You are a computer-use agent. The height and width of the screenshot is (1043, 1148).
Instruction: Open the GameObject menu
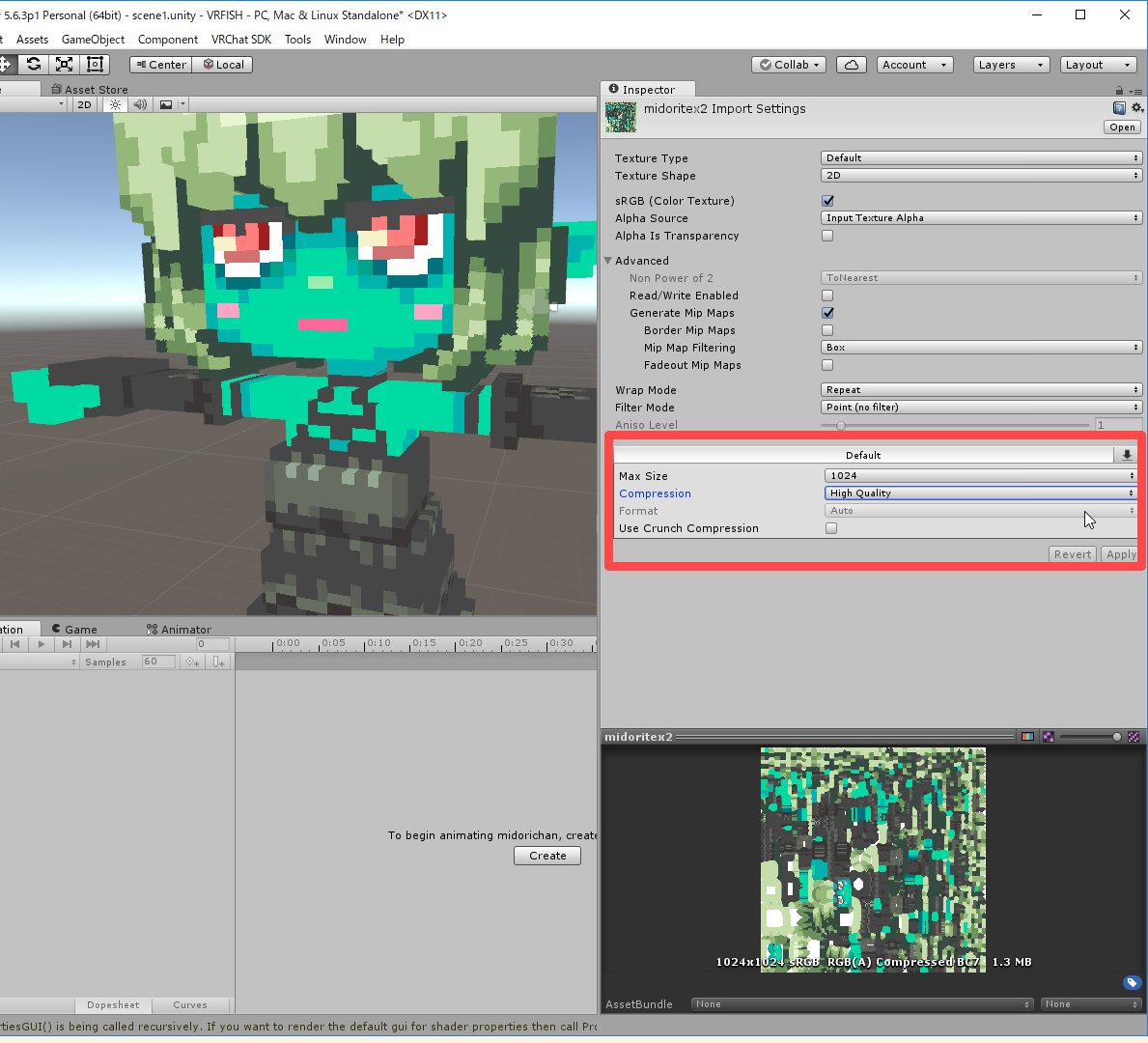click(93, 40)
